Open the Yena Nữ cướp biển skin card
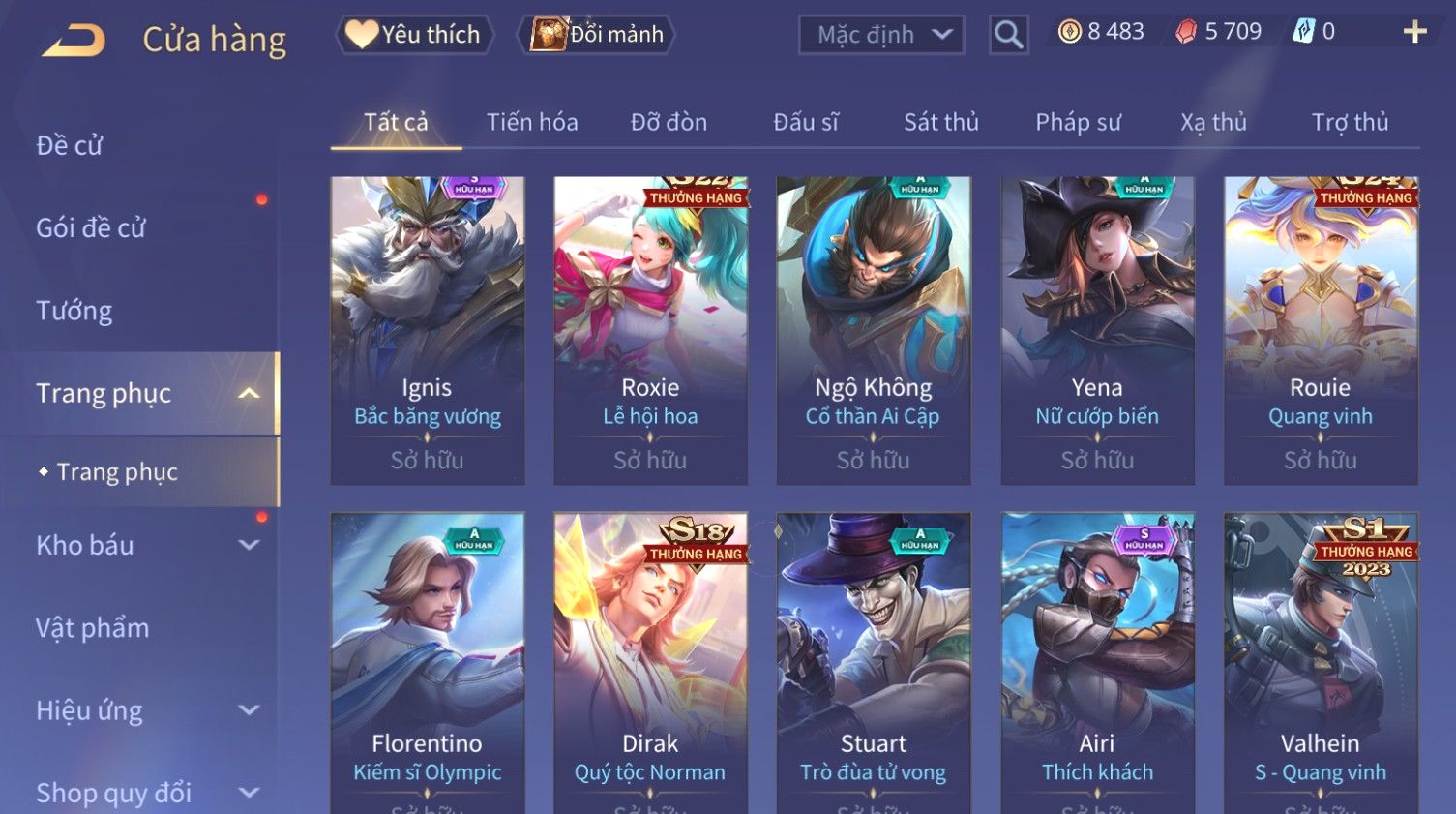 coord(1097,330)
